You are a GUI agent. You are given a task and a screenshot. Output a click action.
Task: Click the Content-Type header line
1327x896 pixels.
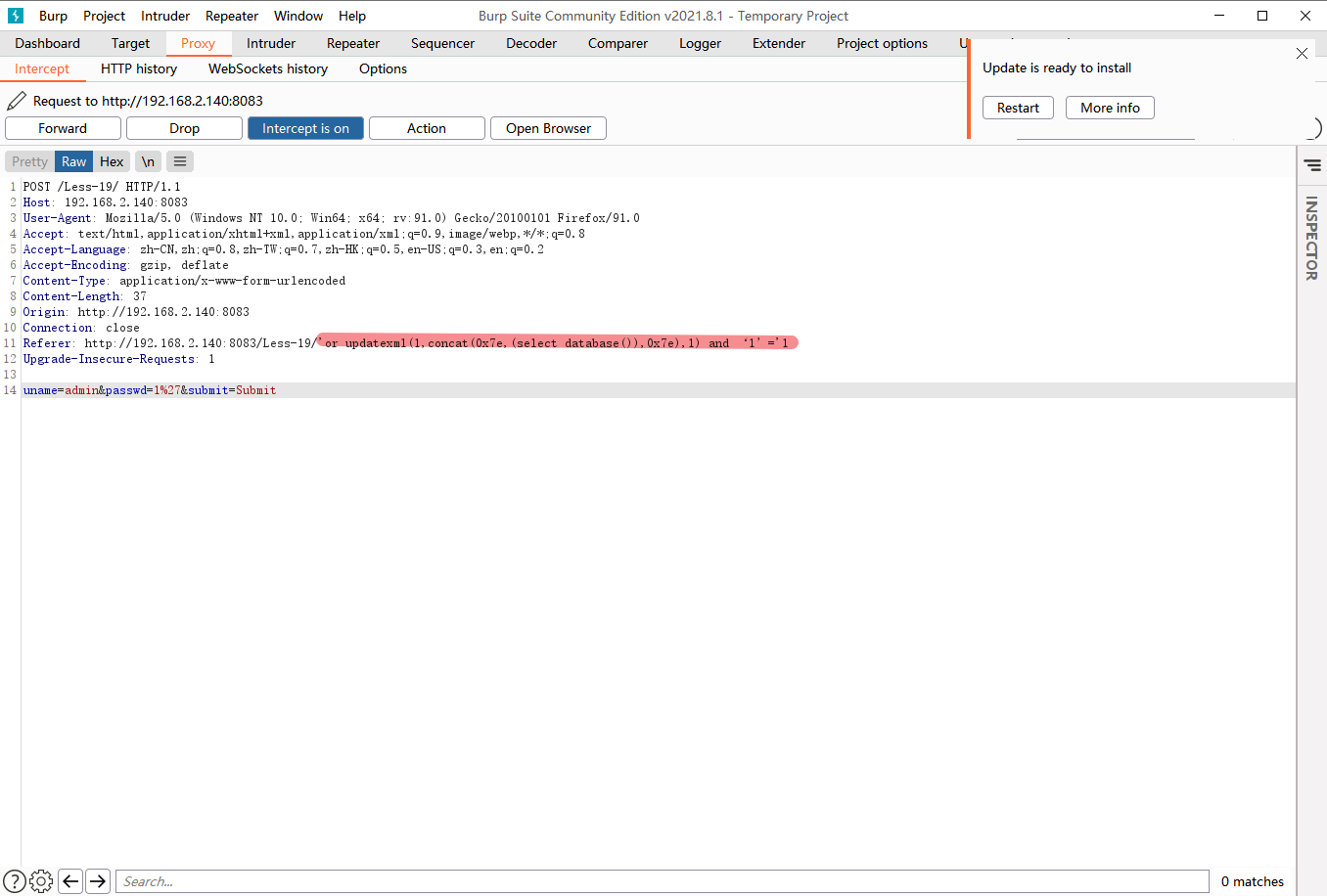(184, 280)
